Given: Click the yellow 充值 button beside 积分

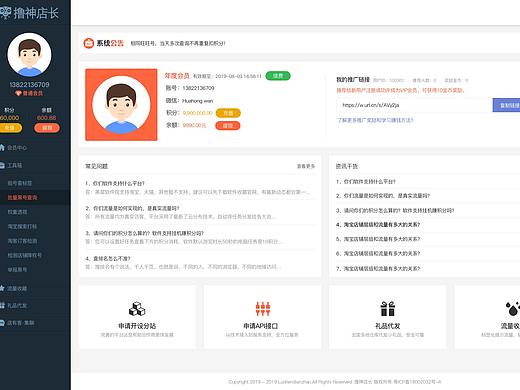Looking at the screenshot, I should click(x=228, y=113).
